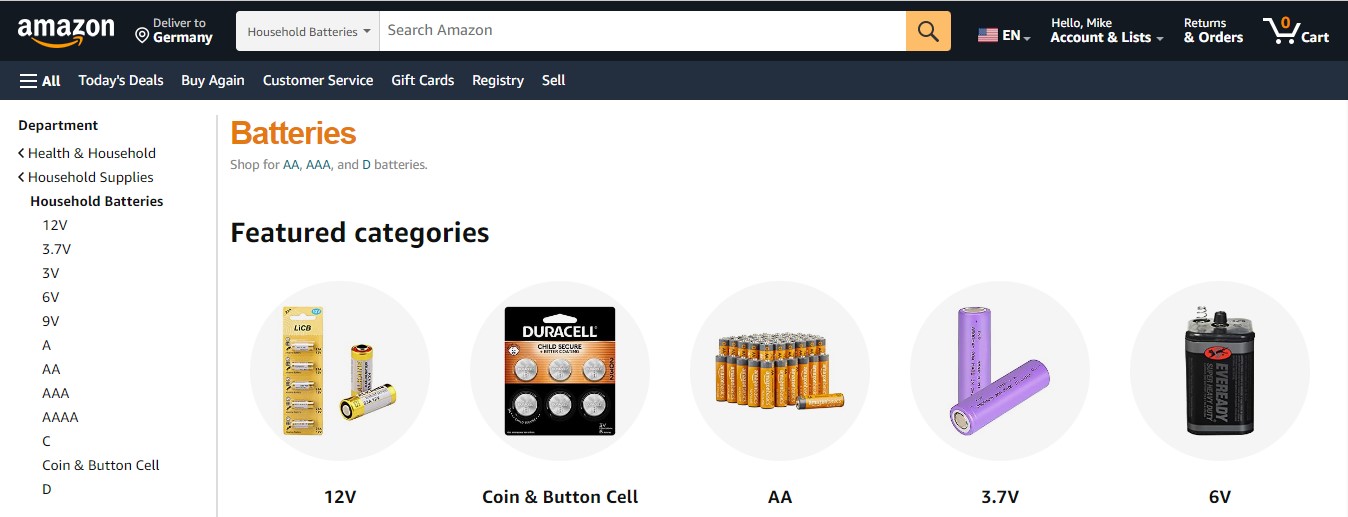Open the 6V Eveready battery image

[1220, 371]
